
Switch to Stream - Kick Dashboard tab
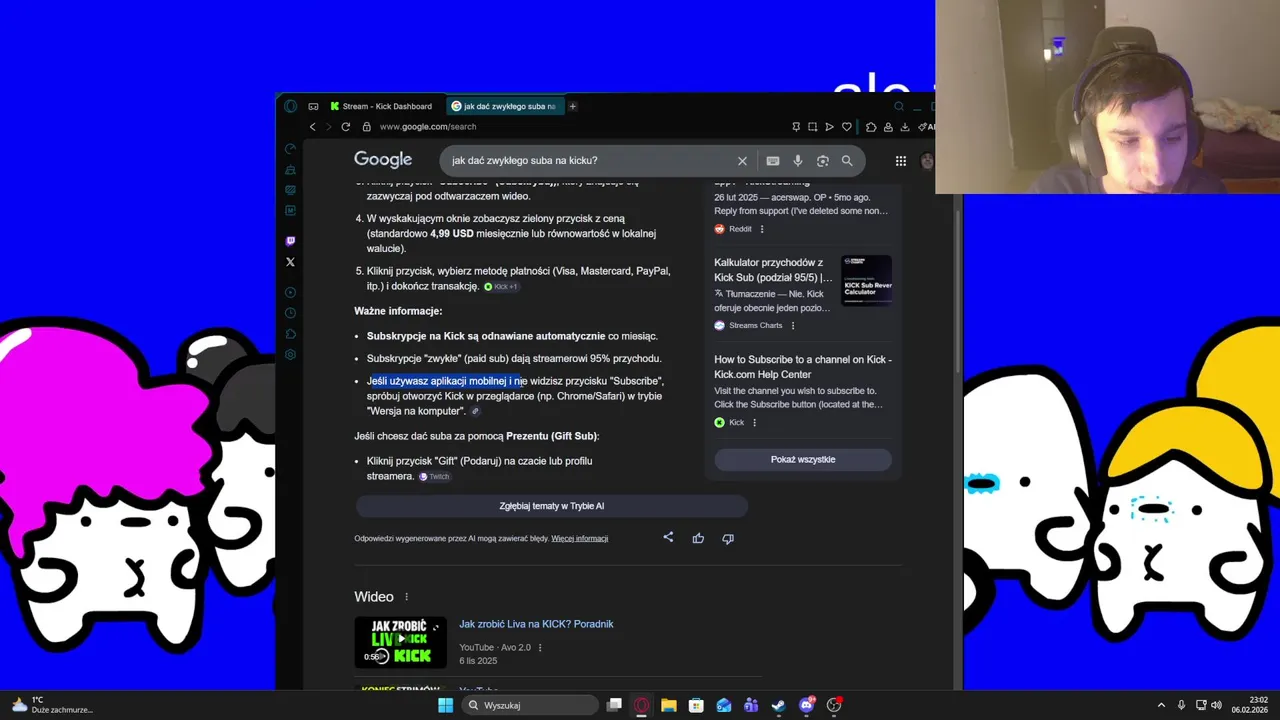[x=381, y=106]
